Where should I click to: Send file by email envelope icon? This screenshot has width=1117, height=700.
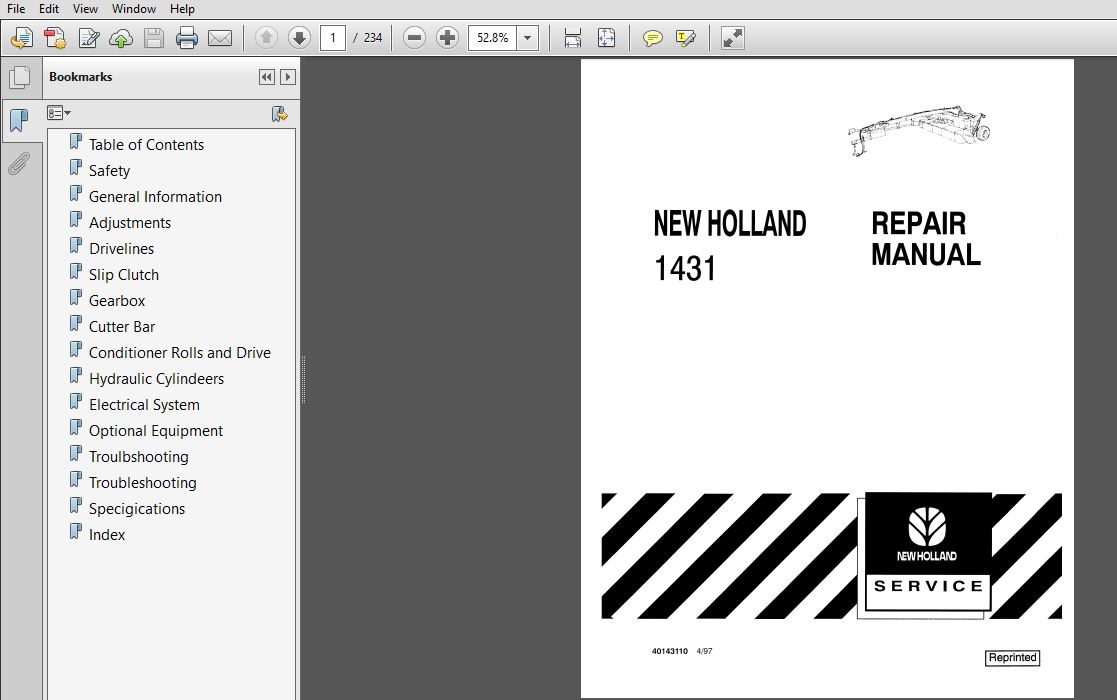point(219,38)
